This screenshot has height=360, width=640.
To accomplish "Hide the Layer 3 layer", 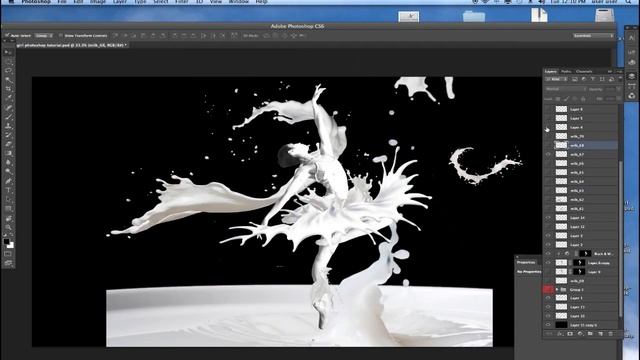I will 548,236.
